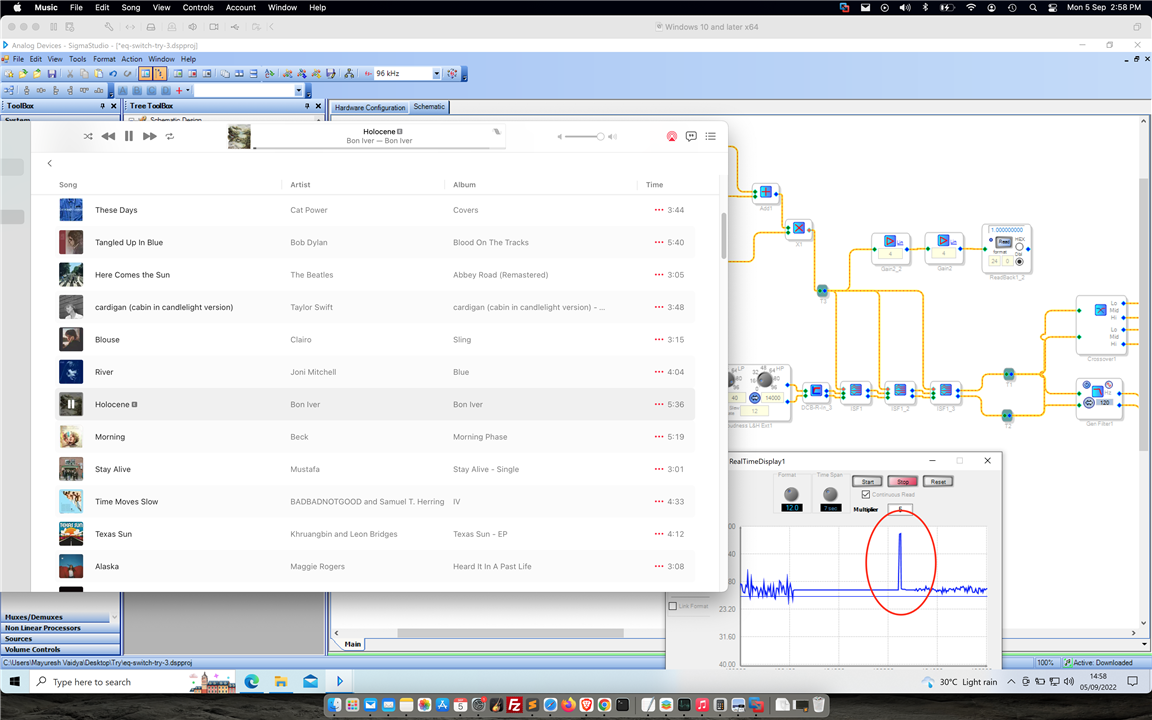Open the Main sheet tab

tap(353, 644)
